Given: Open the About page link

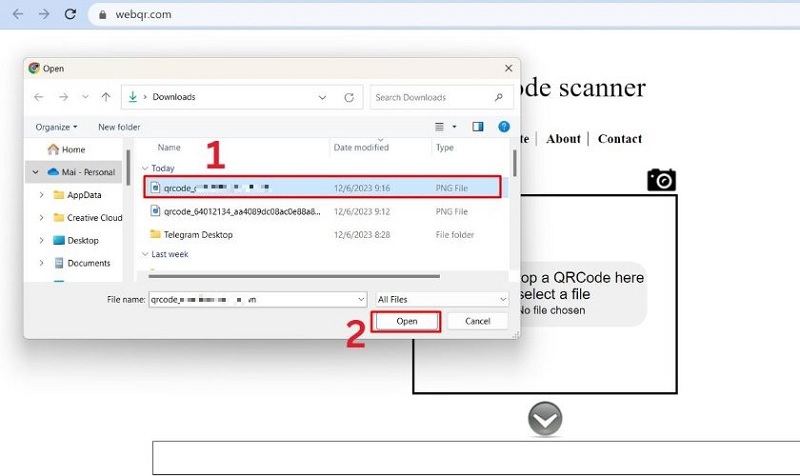Looking at the screenshot, I should point(563,139).
